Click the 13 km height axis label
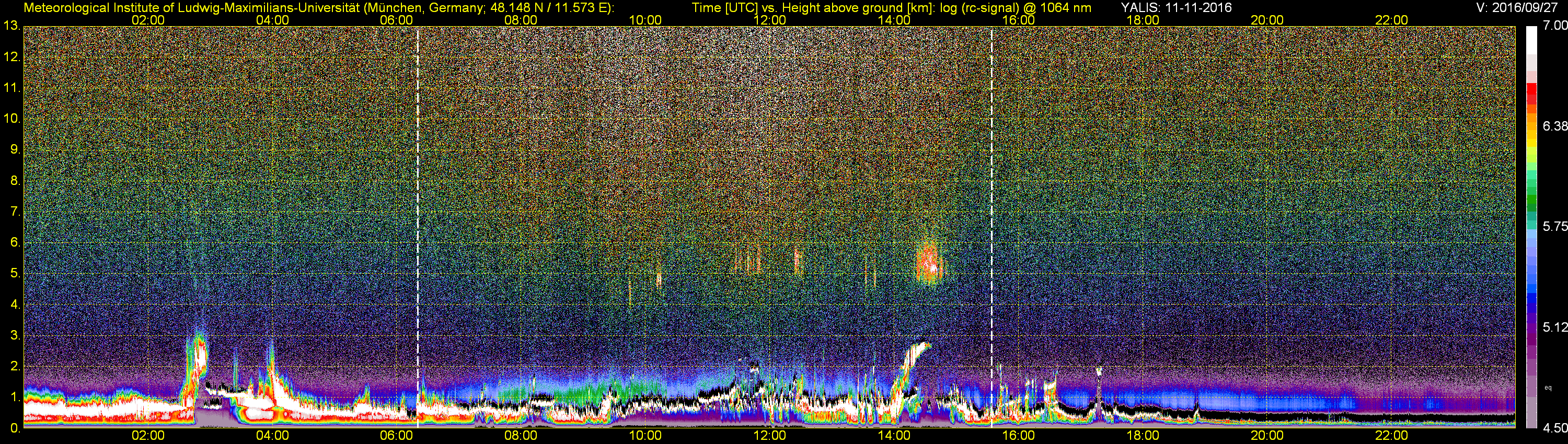This screenshot has width=1568, height=444. (x=11, y=26)
